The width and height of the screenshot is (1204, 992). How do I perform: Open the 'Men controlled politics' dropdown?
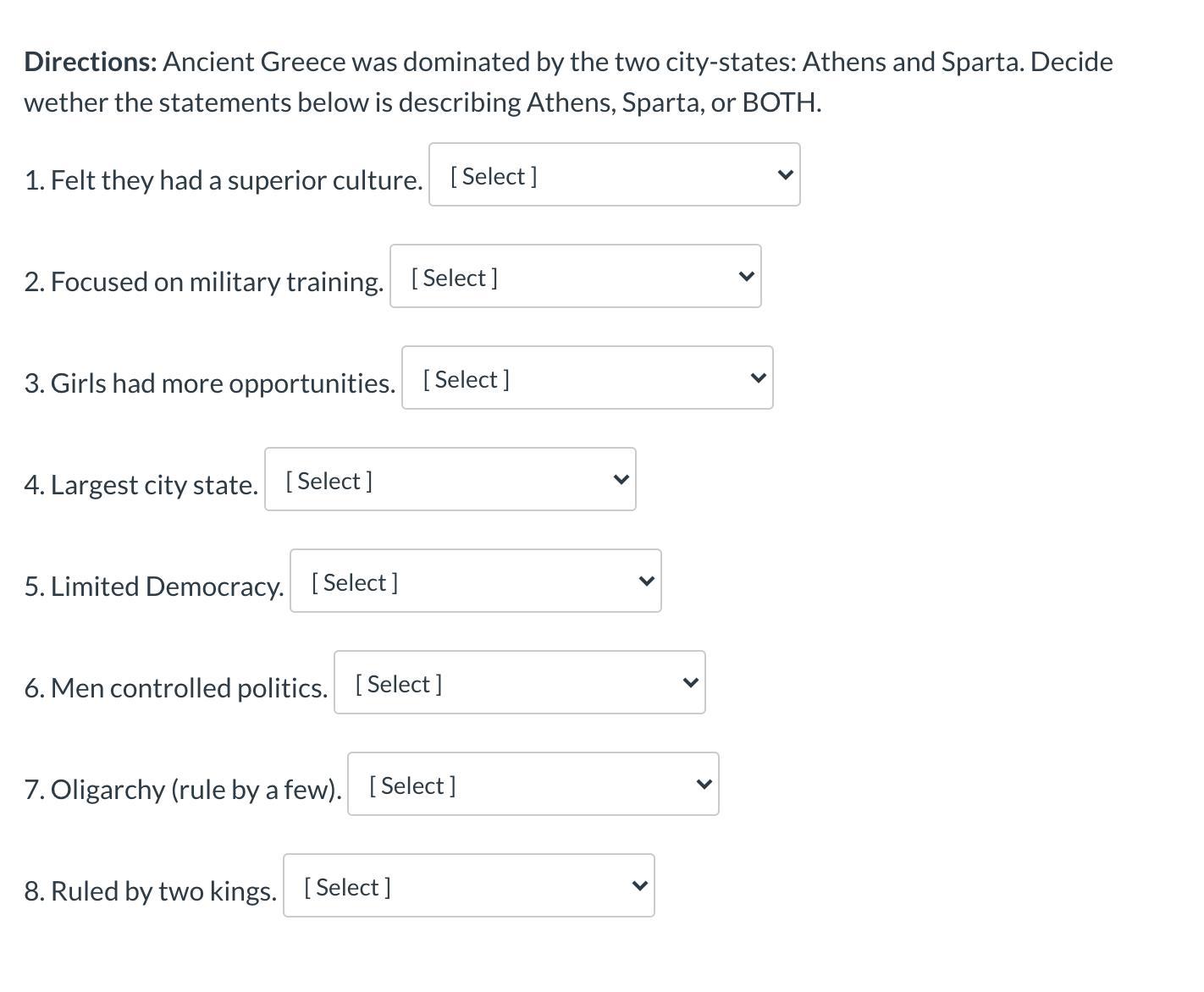[519, 683]
